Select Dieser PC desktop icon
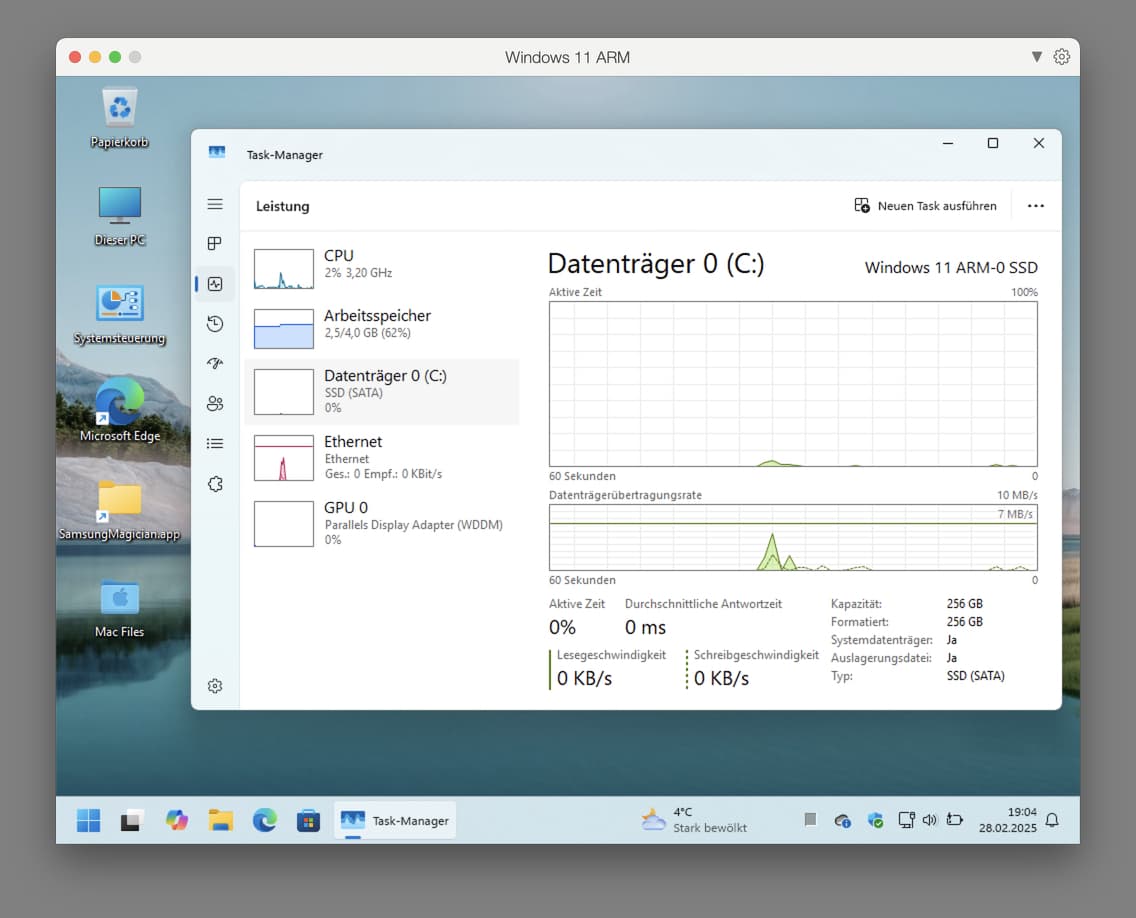This screenshot has height=918, width=1136. [x=120, y=216]
